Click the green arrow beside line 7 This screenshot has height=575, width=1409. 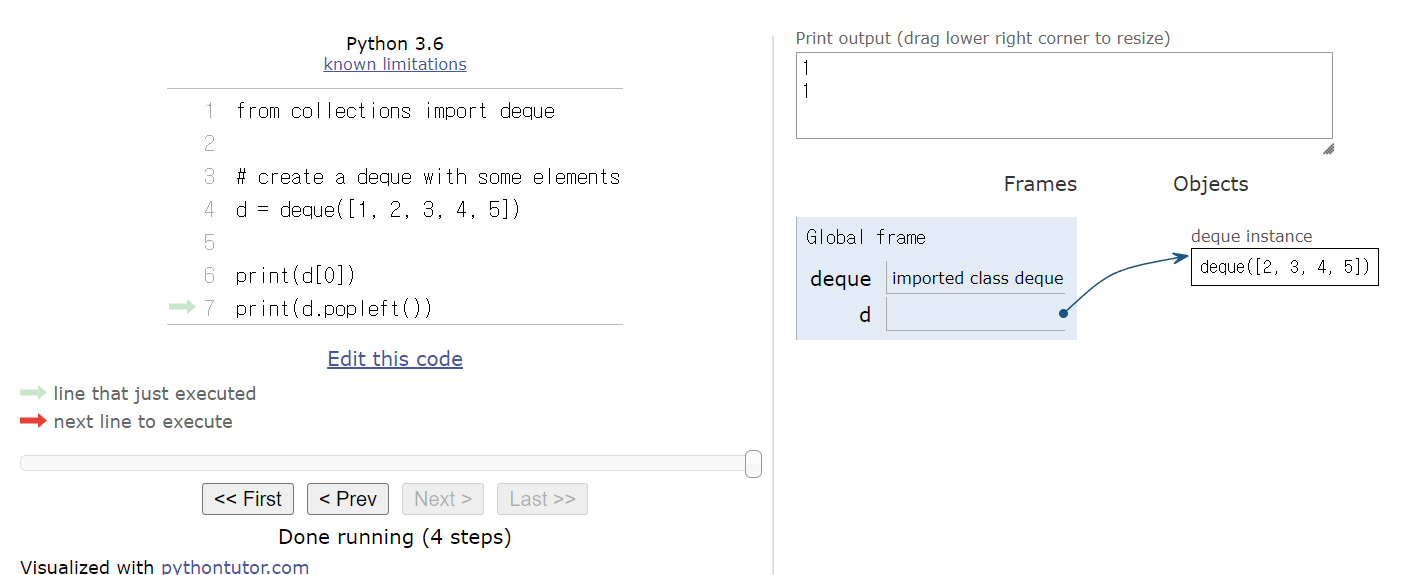[x=182, y=308]
